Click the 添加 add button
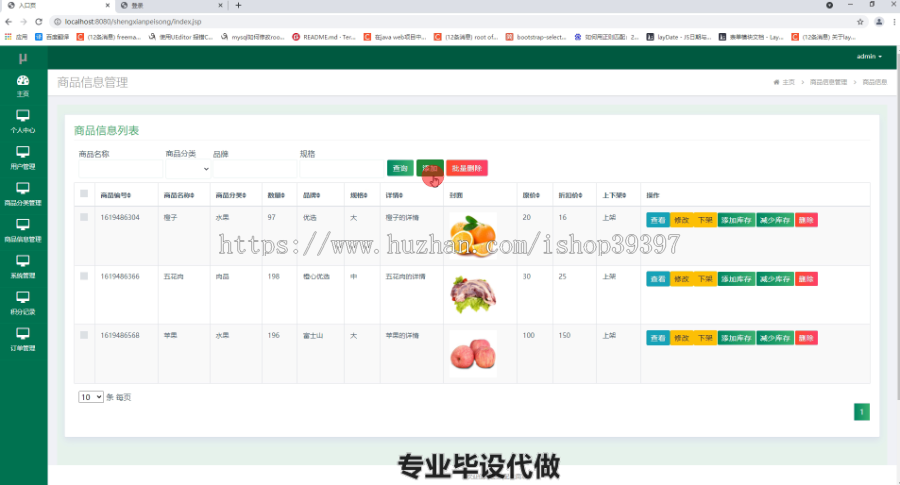The width and height of the screenshot is (900, 485). [430, 168]
